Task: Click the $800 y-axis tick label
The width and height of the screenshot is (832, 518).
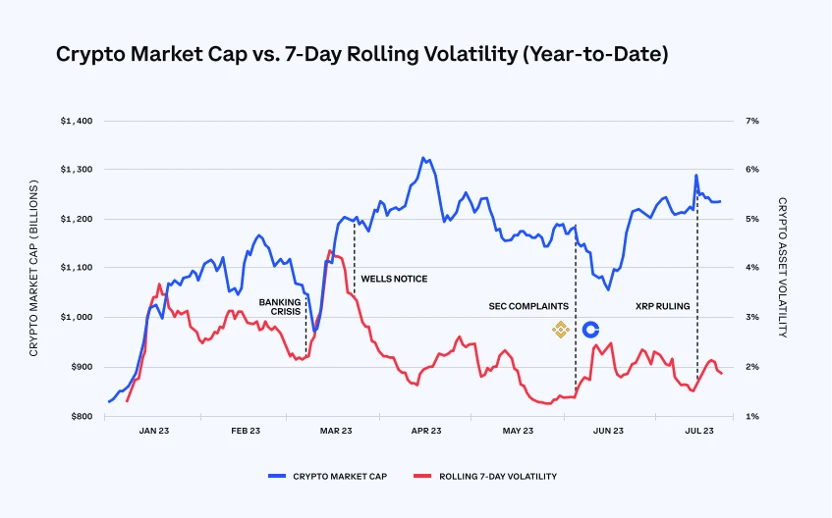Action: pyautogui.click(x=79, y=416)
